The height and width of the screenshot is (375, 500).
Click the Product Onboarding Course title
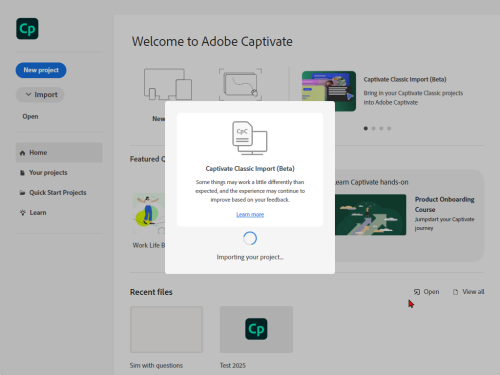tap(445, 204)
